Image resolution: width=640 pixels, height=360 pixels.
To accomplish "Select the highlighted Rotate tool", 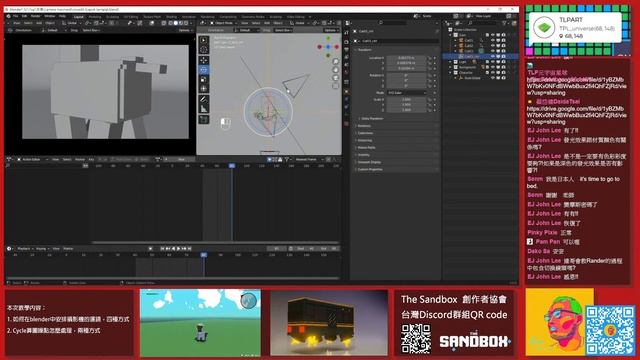I will click(x=204, y=70).
